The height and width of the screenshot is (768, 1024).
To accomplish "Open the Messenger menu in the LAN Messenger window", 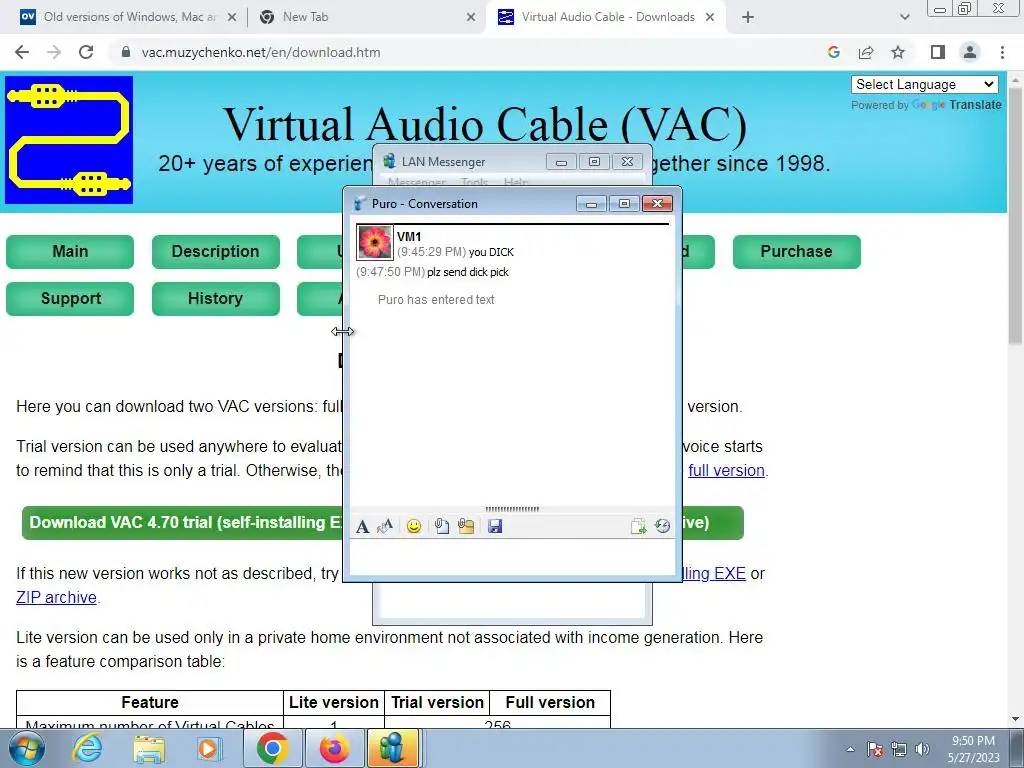I will point(417,182).
